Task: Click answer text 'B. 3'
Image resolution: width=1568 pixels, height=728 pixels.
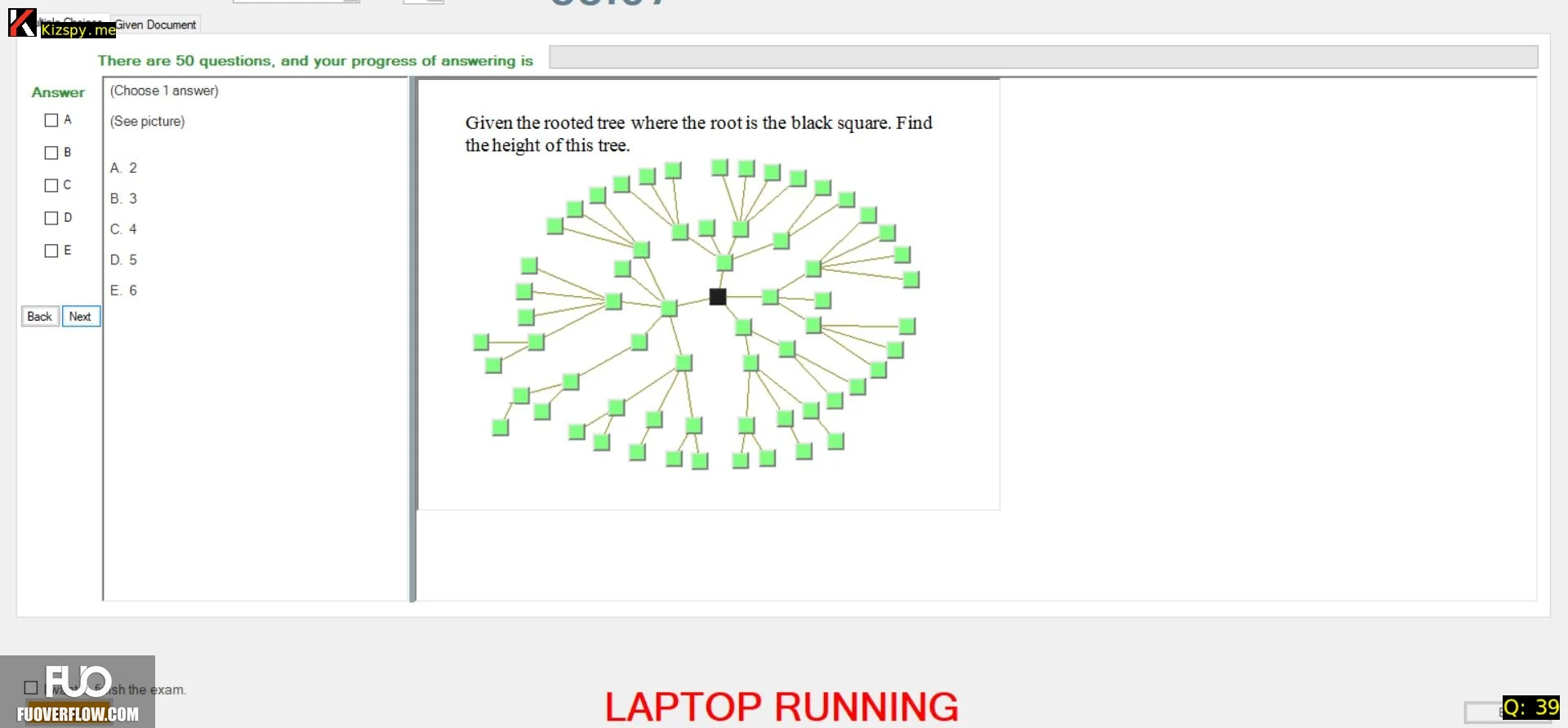Action: pyautogui.click(x=123, y=199)
